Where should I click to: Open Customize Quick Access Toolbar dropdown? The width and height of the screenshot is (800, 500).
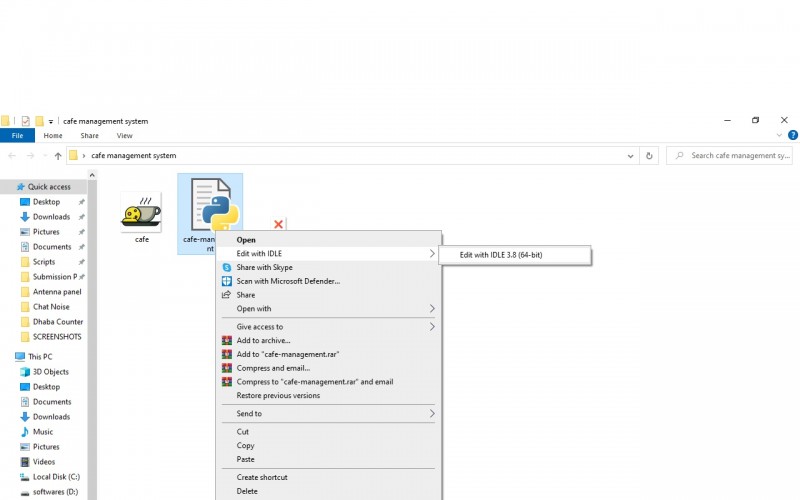point(51,121)
